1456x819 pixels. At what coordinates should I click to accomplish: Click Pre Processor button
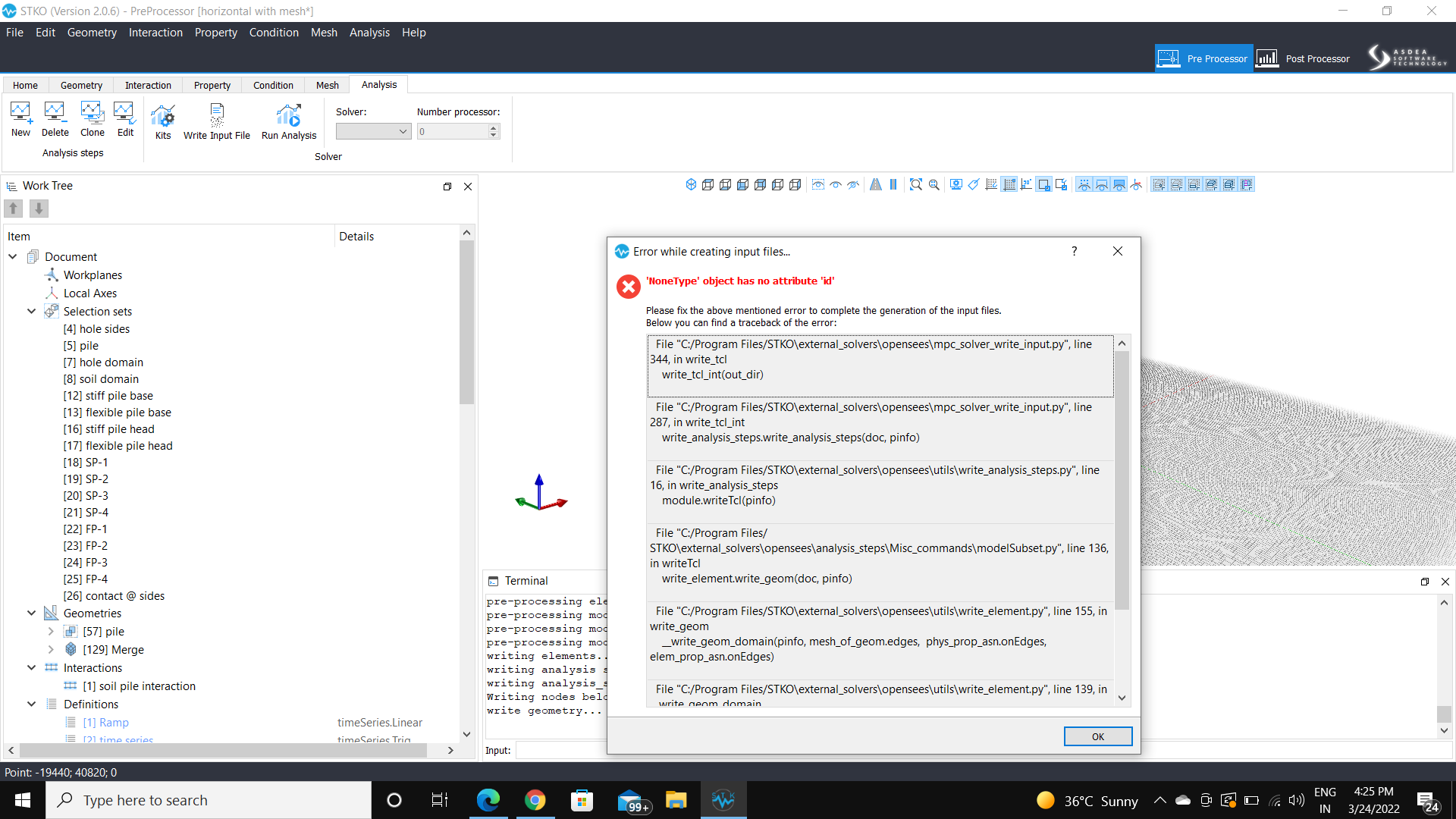coord(1203,58)
